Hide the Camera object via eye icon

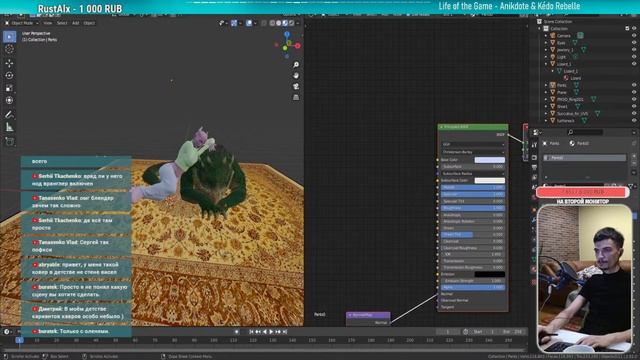[x=634, y=36]
